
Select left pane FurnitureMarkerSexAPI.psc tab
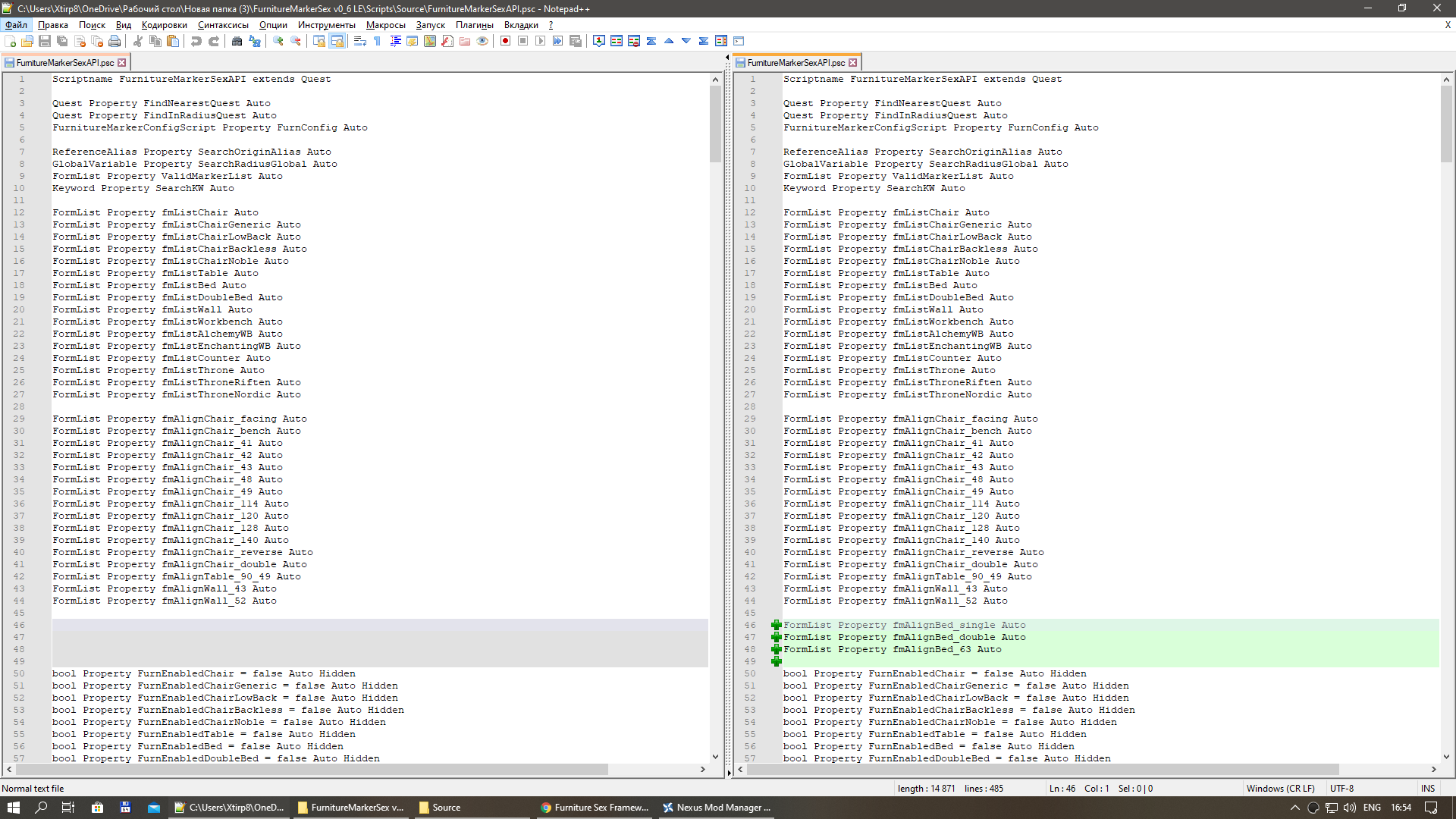click(x=65, y=63)
